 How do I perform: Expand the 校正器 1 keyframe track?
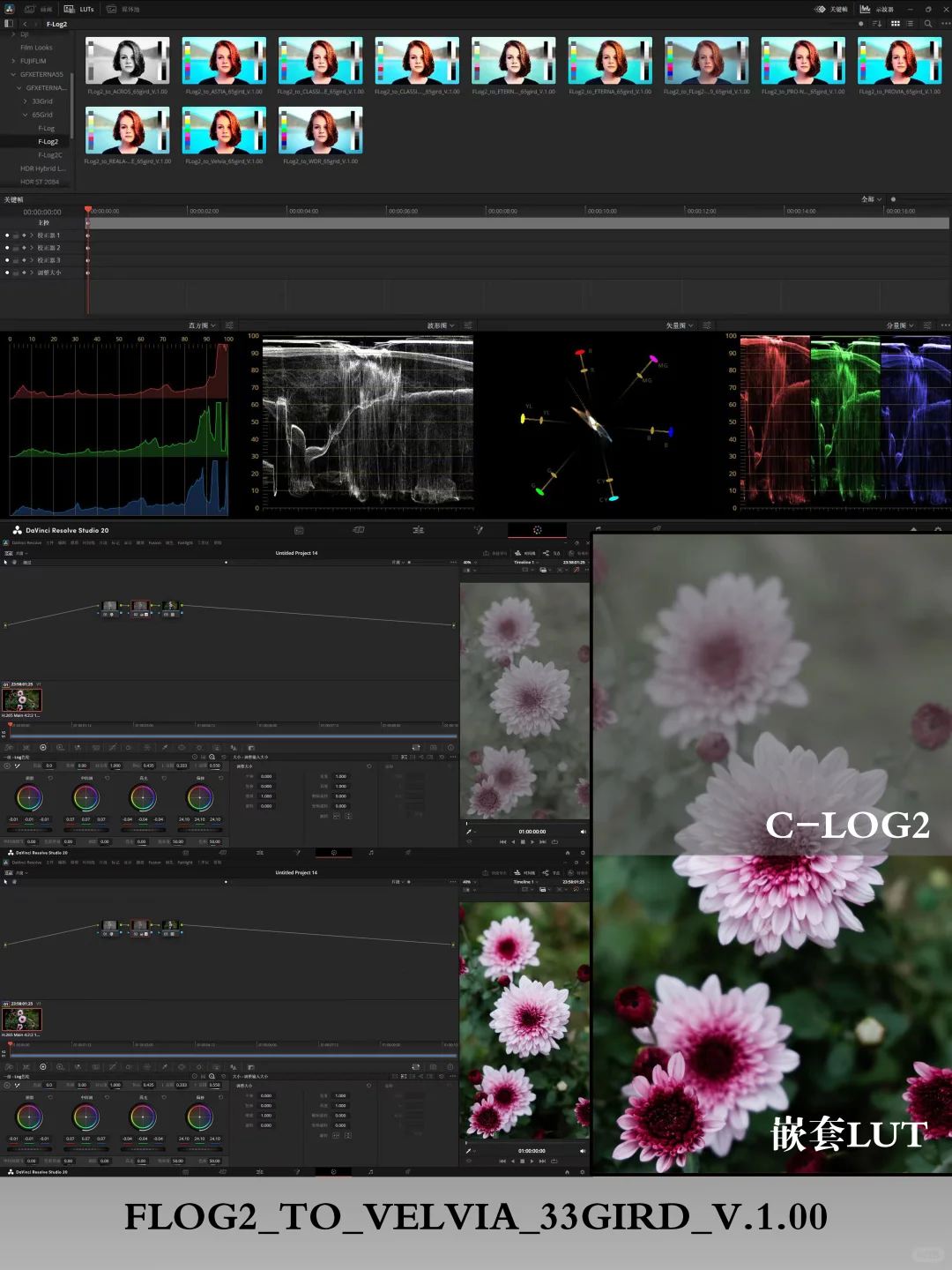32,235
